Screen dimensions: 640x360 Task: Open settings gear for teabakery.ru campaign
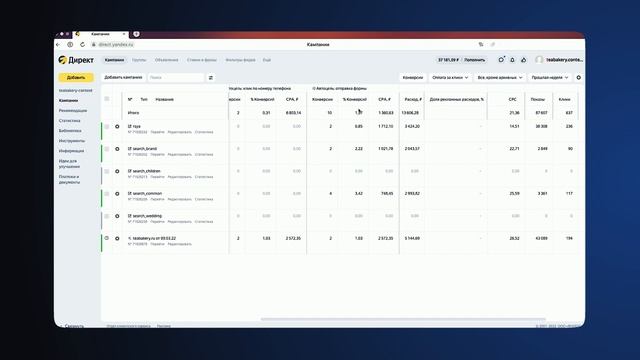pyautogui.click(x=117, y=238)
